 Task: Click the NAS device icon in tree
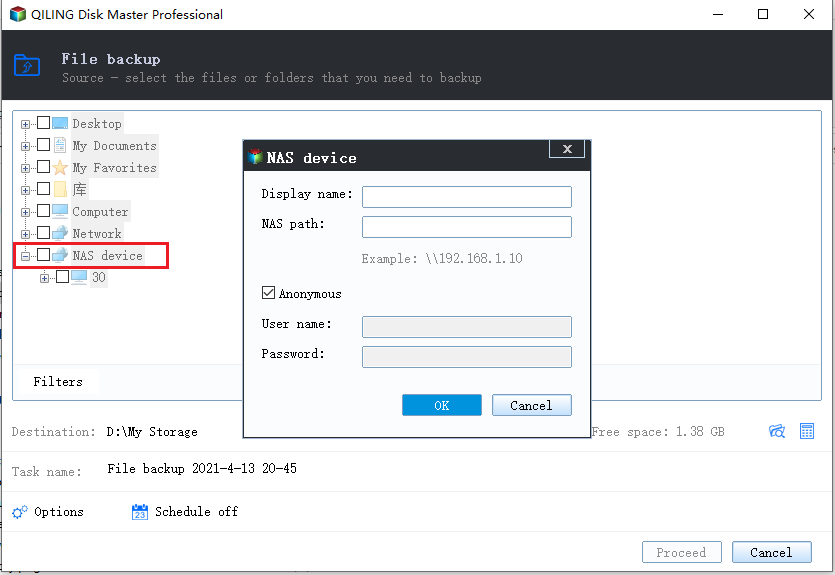pos(60,255)
